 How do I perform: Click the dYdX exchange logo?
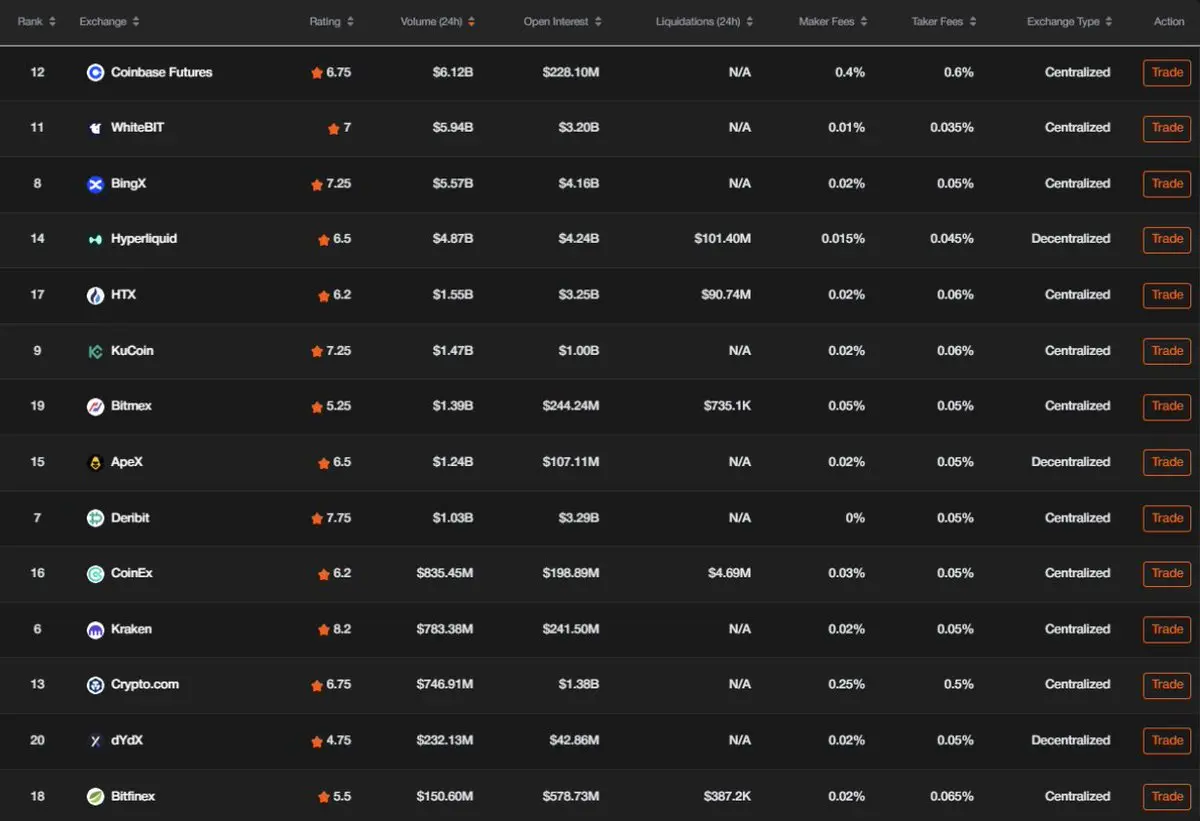point(95,741)
